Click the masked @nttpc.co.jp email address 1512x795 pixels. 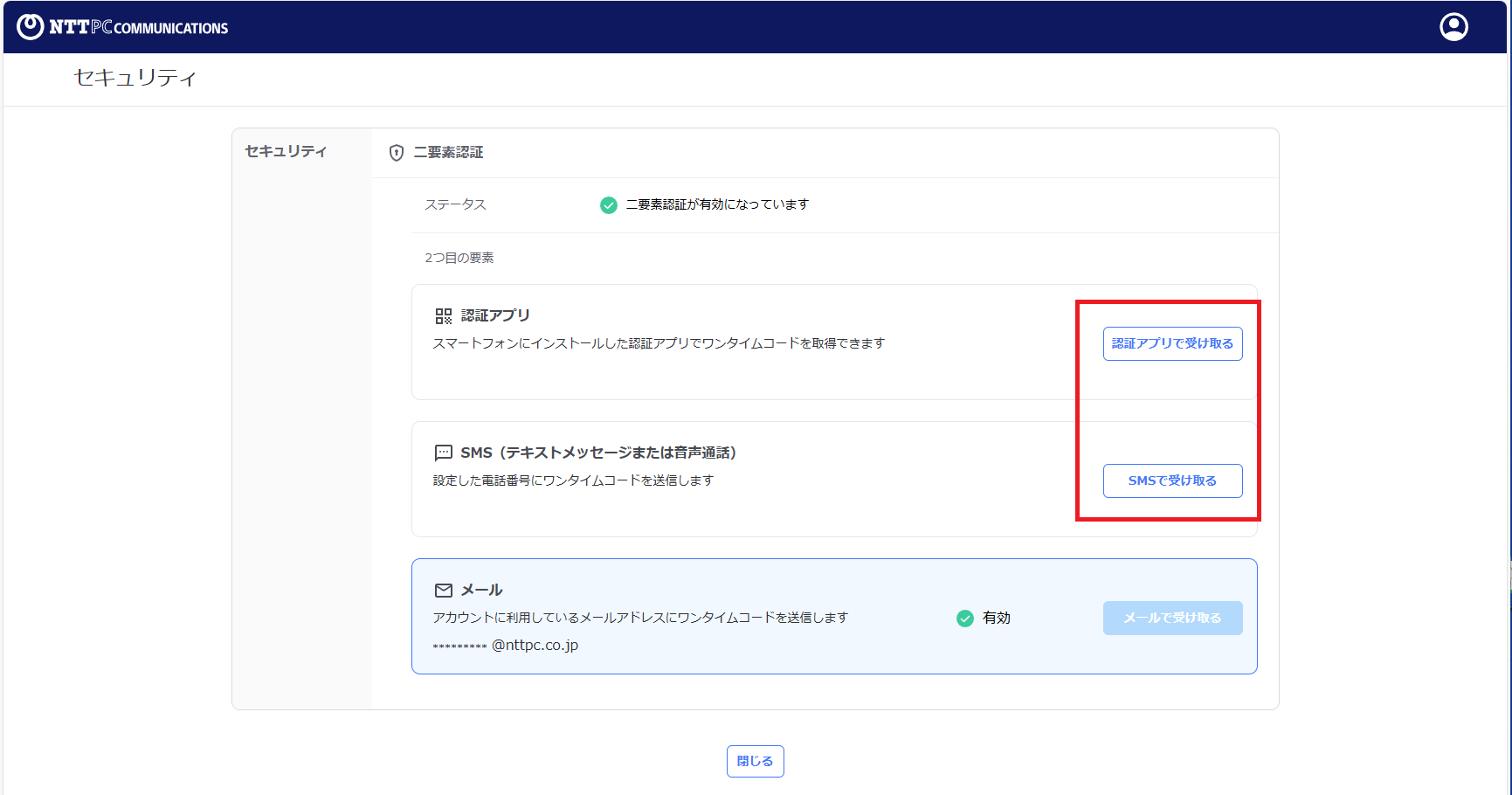506,646
